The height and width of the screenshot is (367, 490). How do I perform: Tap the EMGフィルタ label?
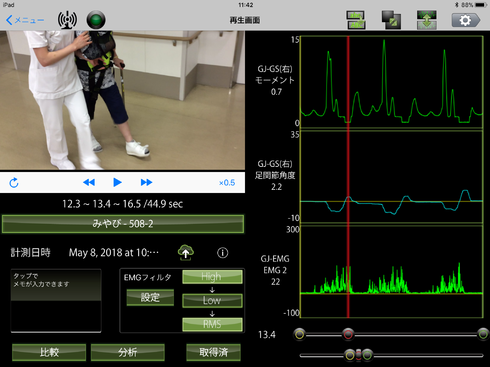pyautogui.click(x=148, y=277)
